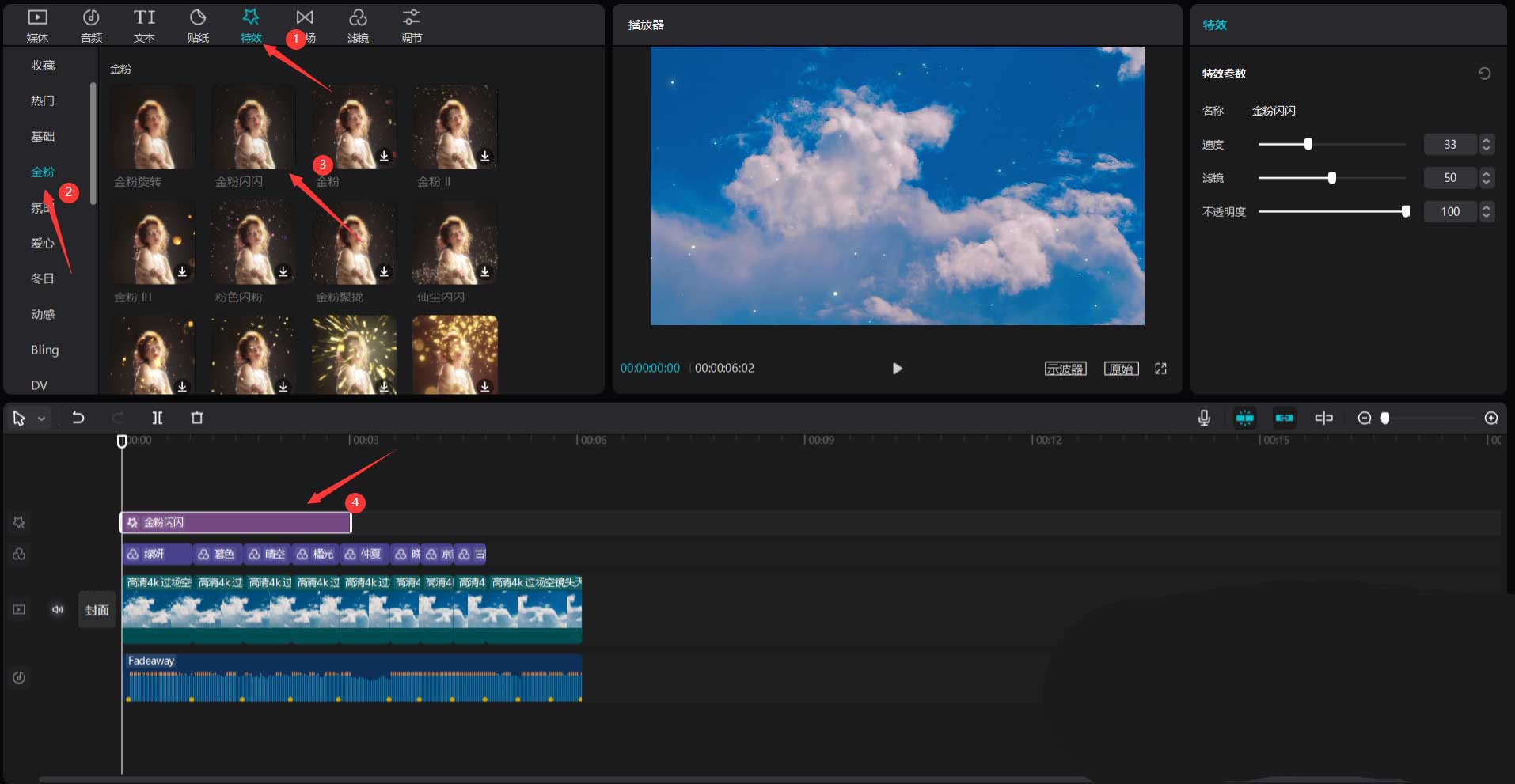
Task: Undo the last edit
Action: pos(78,418)
